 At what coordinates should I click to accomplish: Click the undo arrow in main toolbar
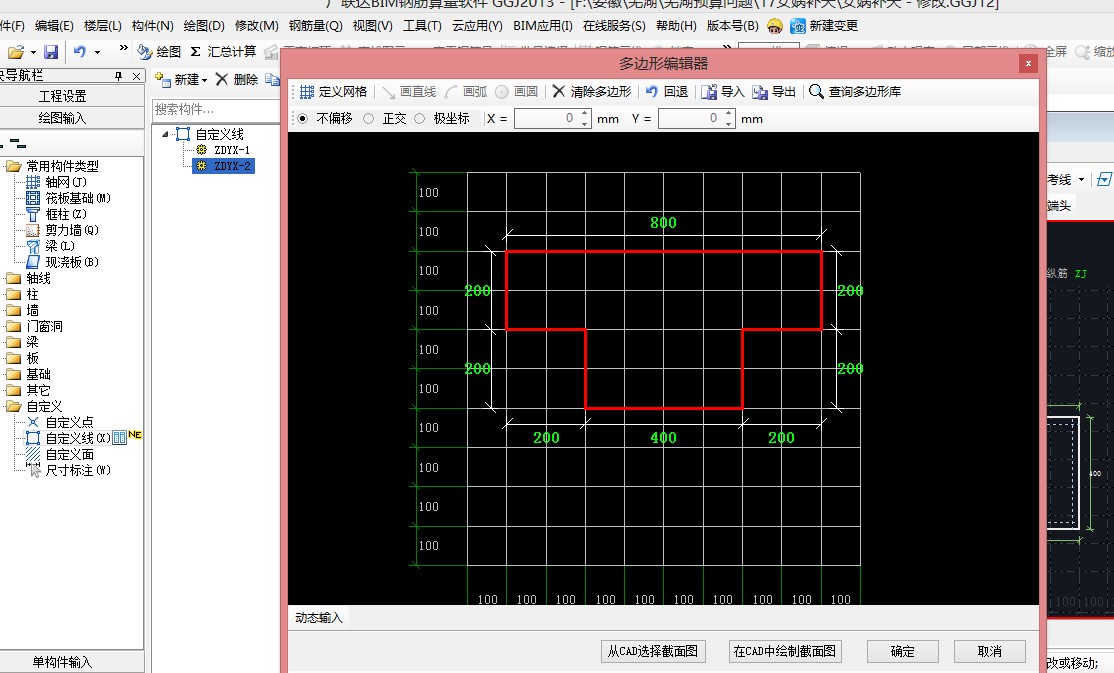pyautogui.click(x=80, y=52)
